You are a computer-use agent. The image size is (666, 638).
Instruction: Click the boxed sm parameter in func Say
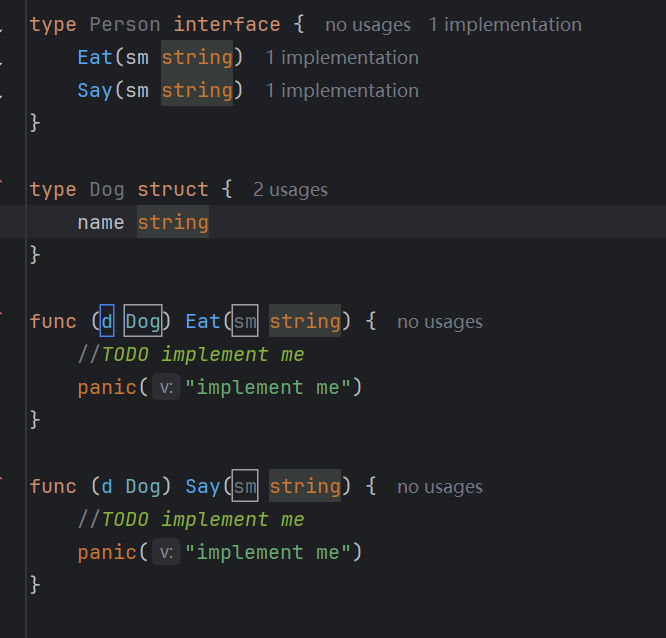point(245,486)
